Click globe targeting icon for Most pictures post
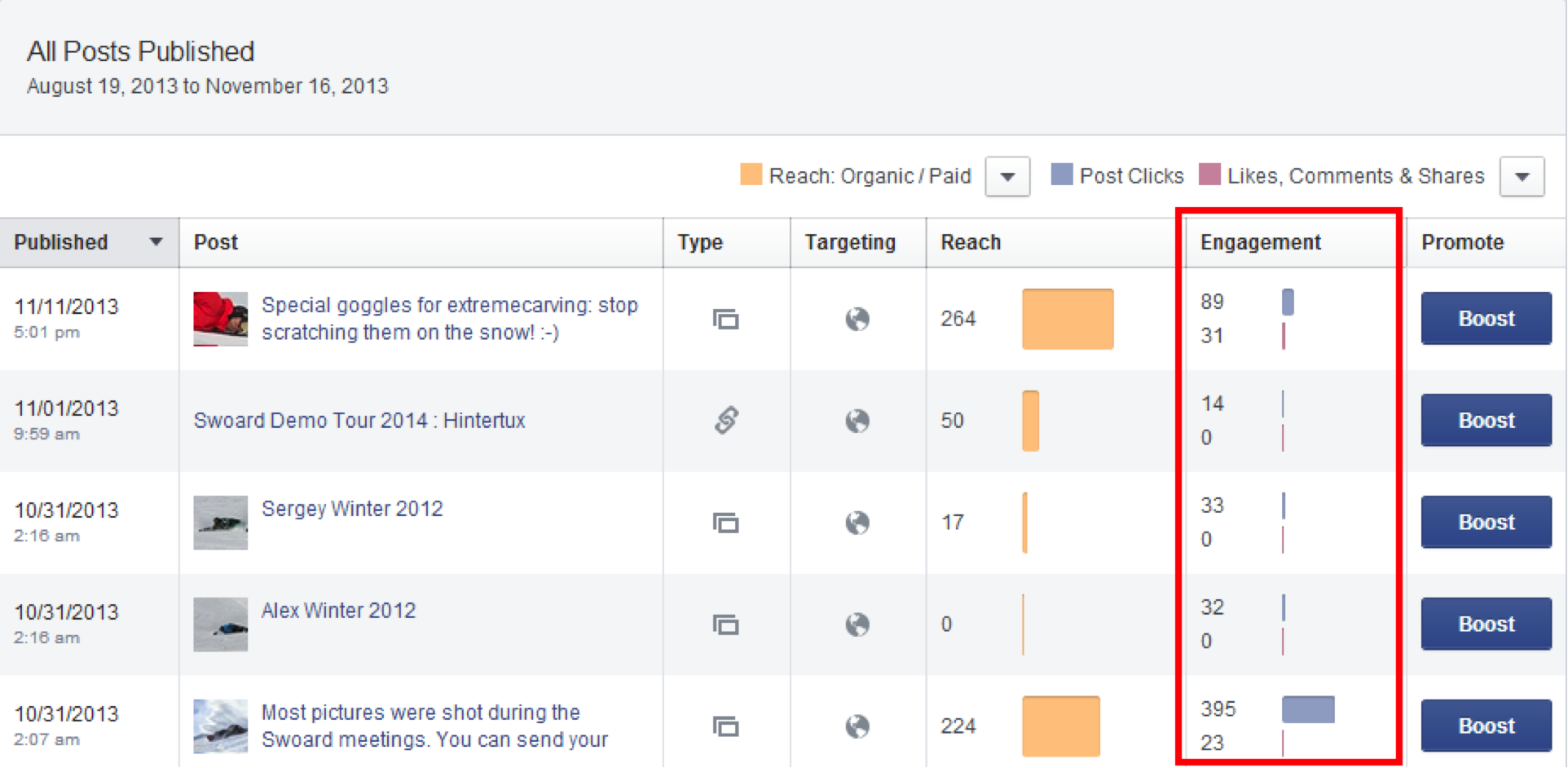The width and height of the screenshot is (1568, 768). pos(857,726)
